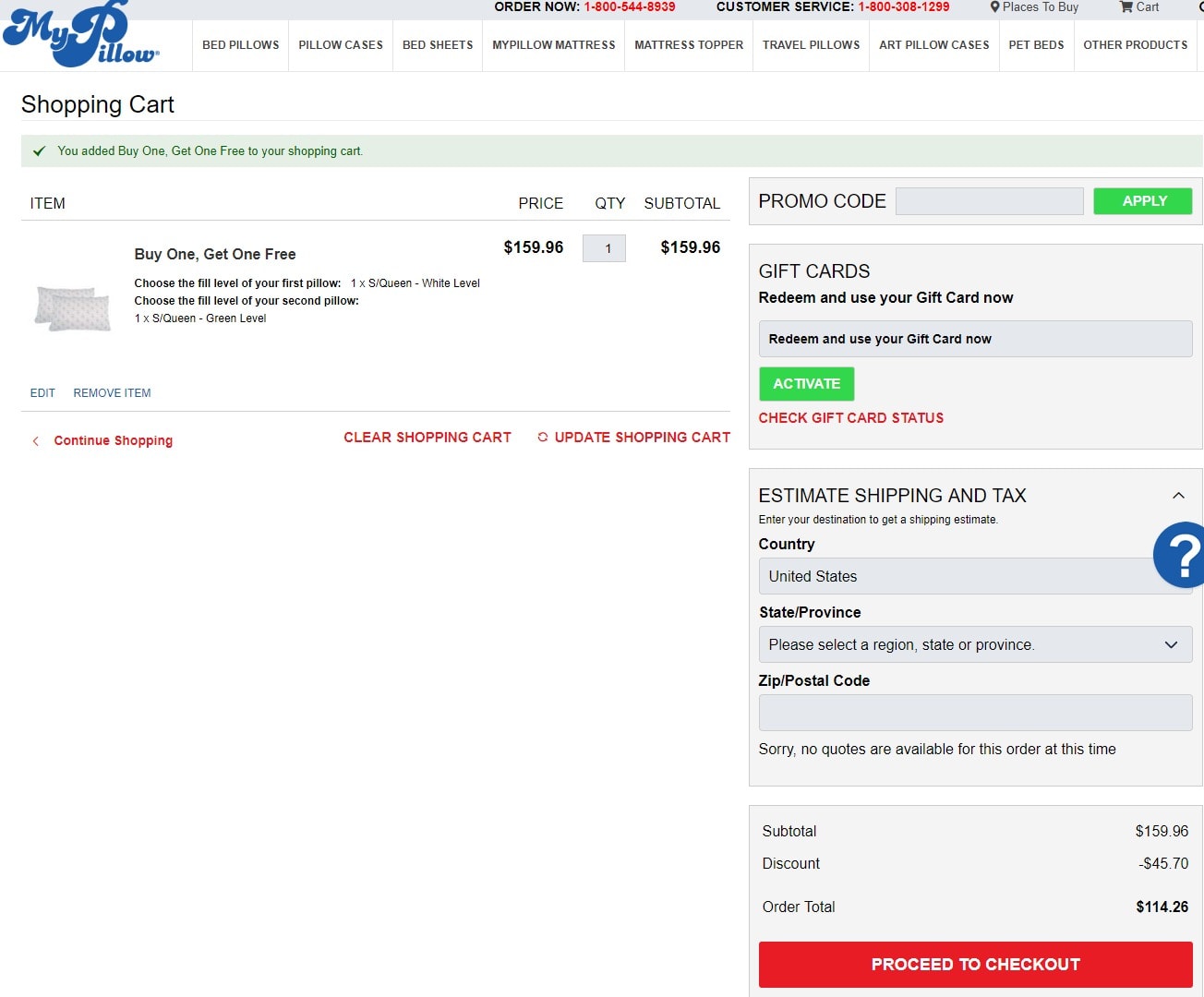
Task: Focus the Zip/Postal Code field
Action: tap(975, 713)
